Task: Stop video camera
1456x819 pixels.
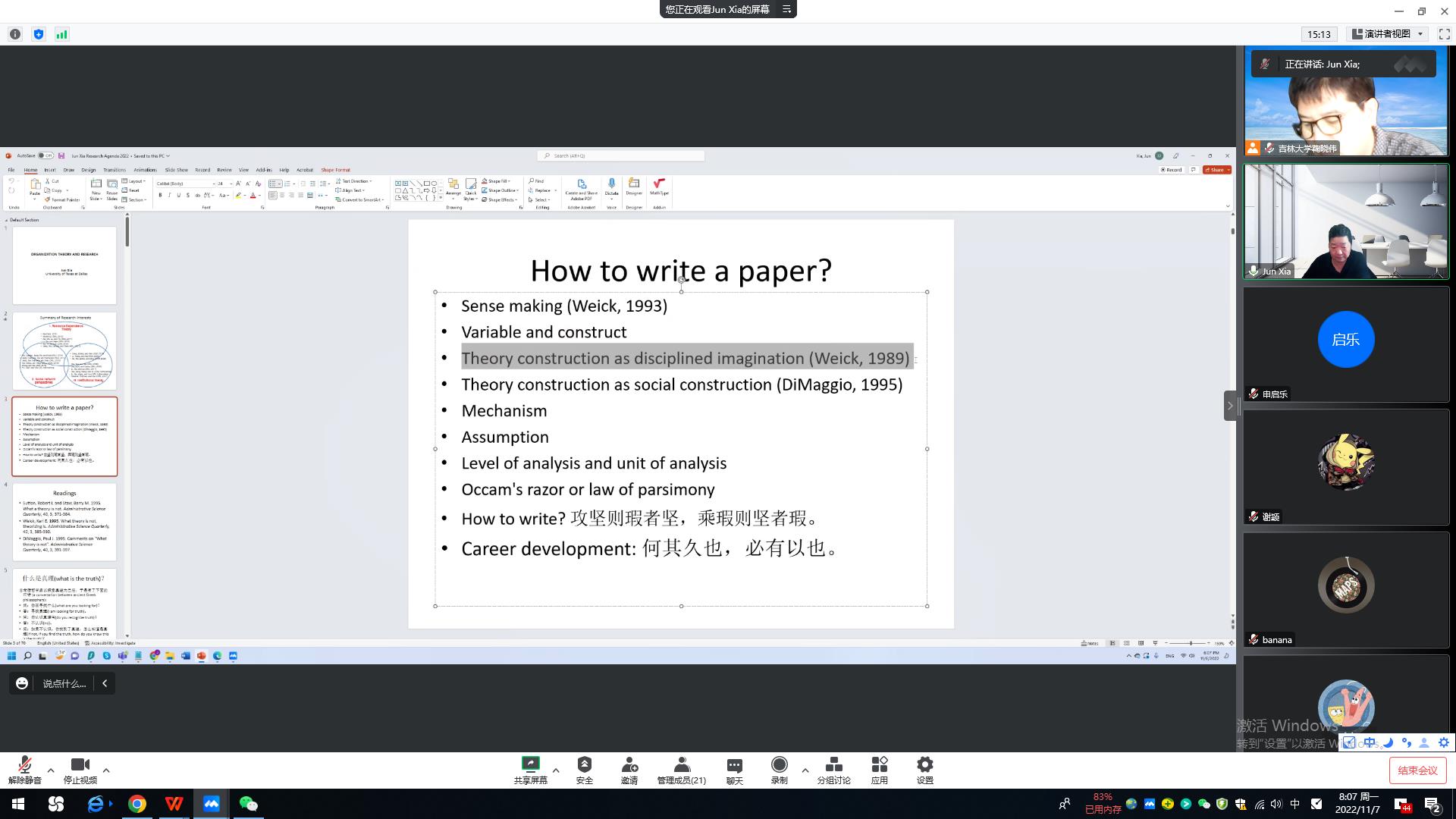Action: (x=80, y=764)
